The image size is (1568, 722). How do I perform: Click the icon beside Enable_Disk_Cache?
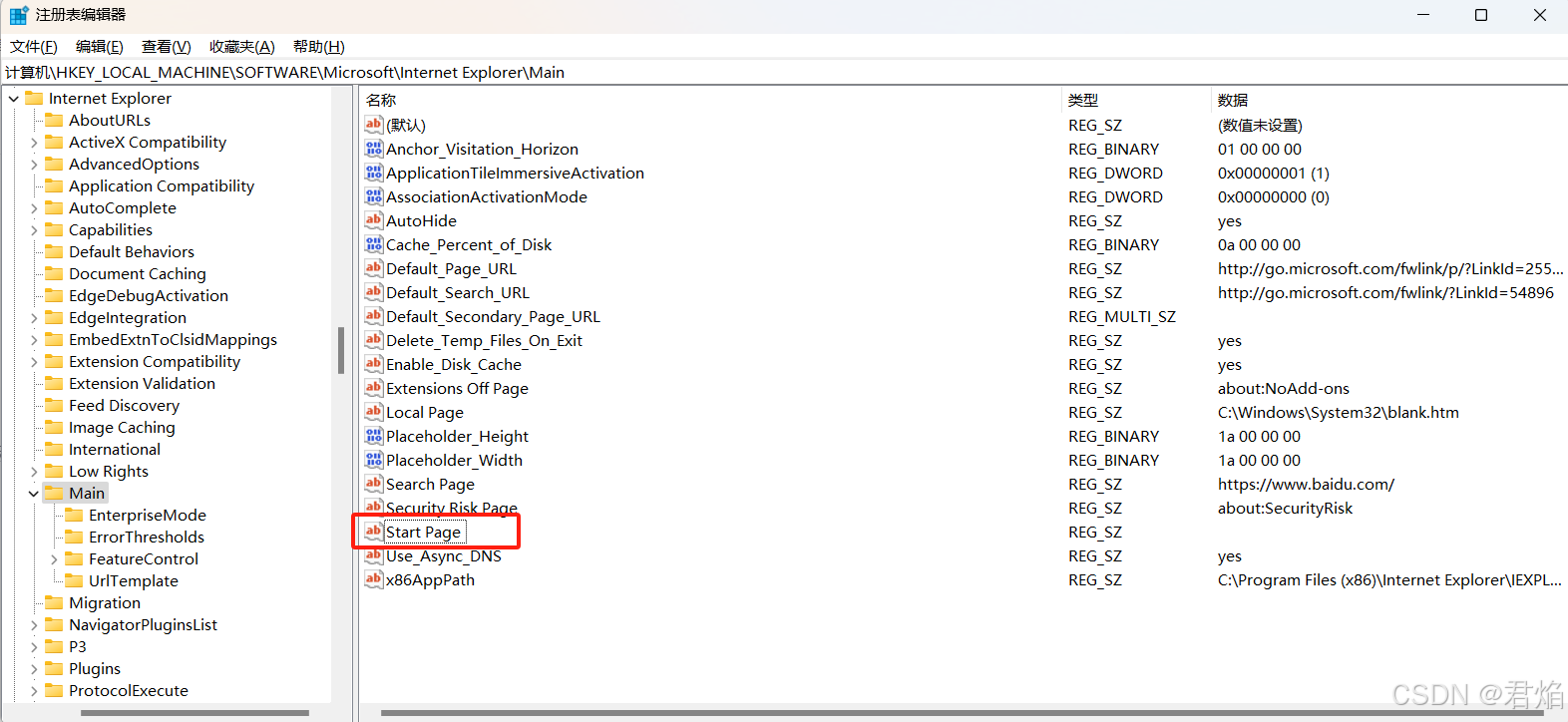pyautogui.click(x=374, y=364)
